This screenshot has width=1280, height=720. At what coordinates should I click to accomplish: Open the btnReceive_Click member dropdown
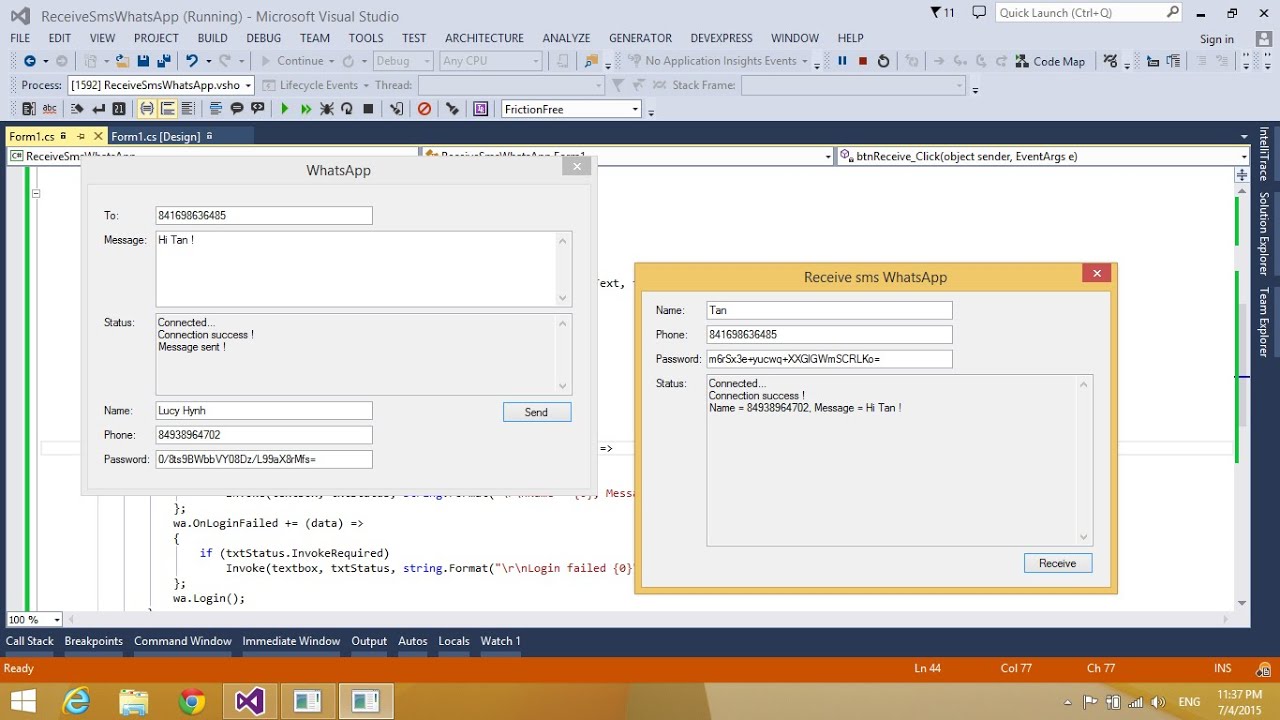1043,156
